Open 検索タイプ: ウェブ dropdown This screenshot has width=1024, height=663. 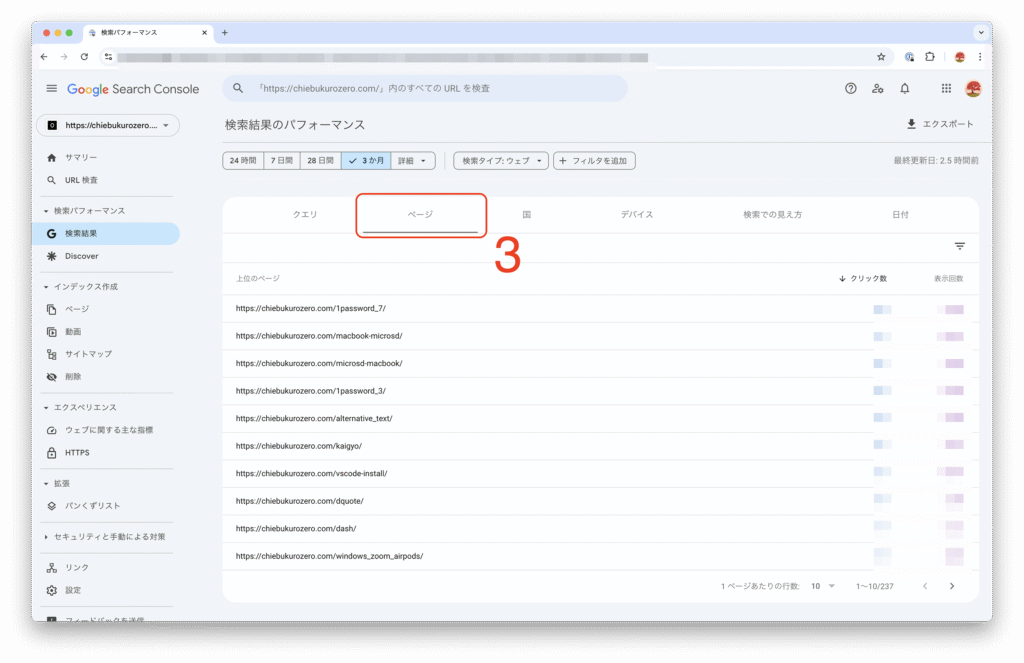click(501, 161)
